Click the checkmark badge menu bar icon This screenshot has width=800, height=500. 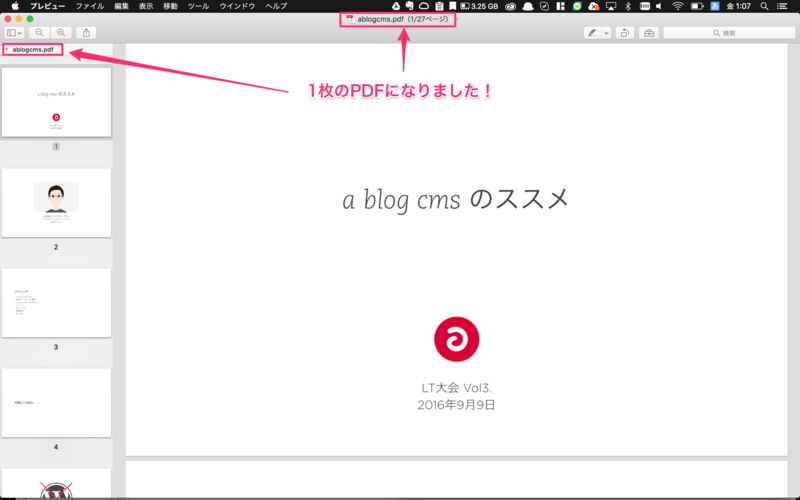[544, 6]
